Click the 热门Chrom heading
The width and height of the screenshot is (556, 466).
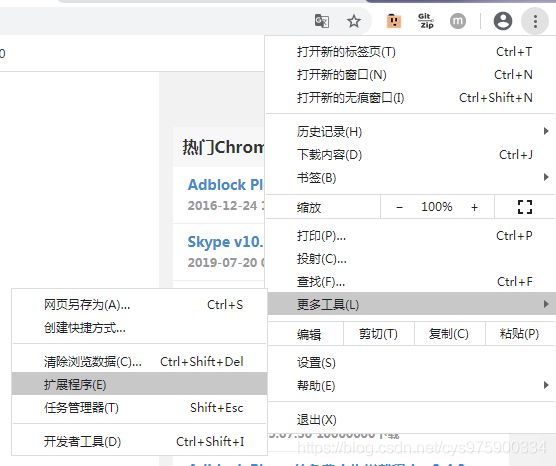223,147
